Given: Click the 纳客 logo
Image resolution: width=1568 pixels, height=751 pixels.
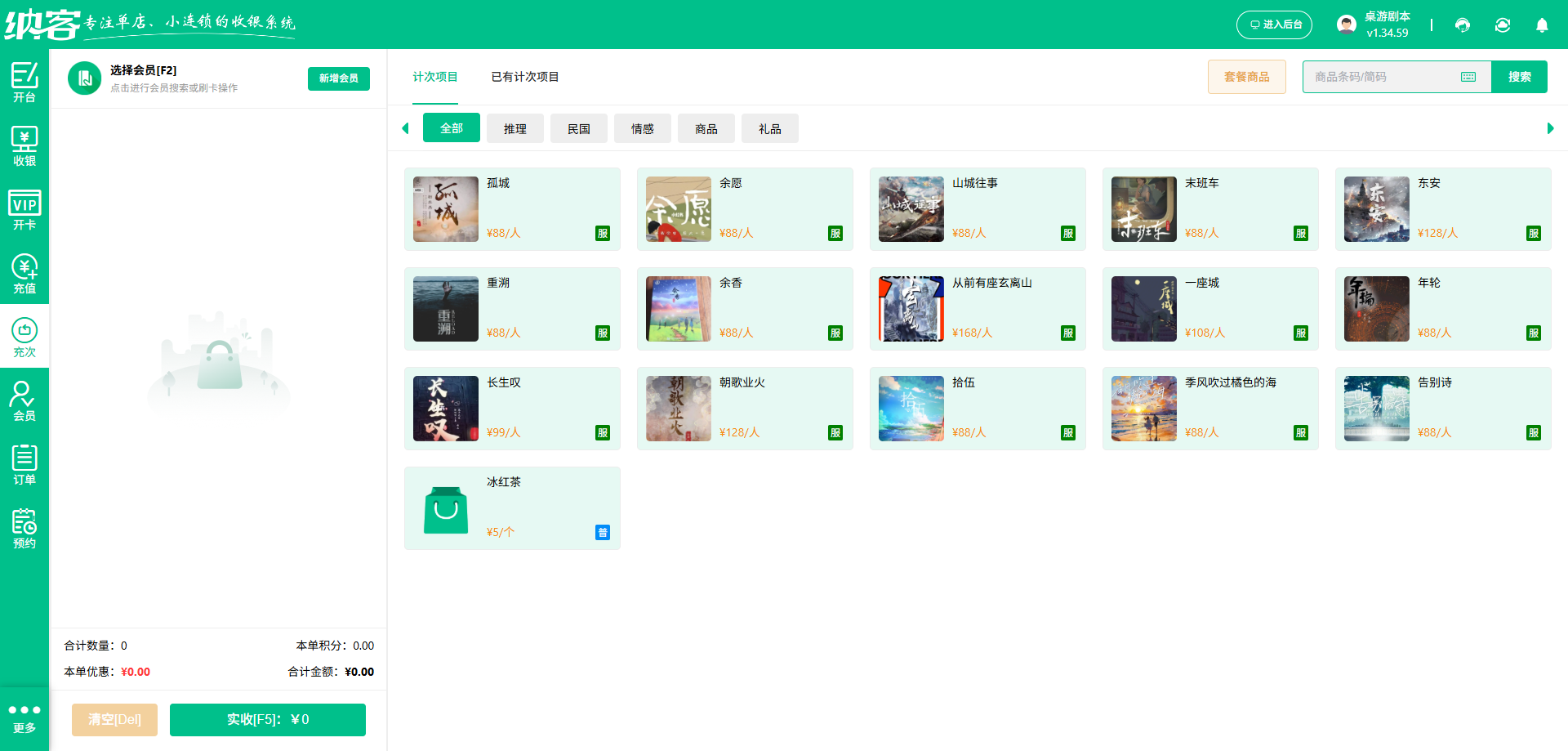Looking at the screenshot, I should click(42, 25).
